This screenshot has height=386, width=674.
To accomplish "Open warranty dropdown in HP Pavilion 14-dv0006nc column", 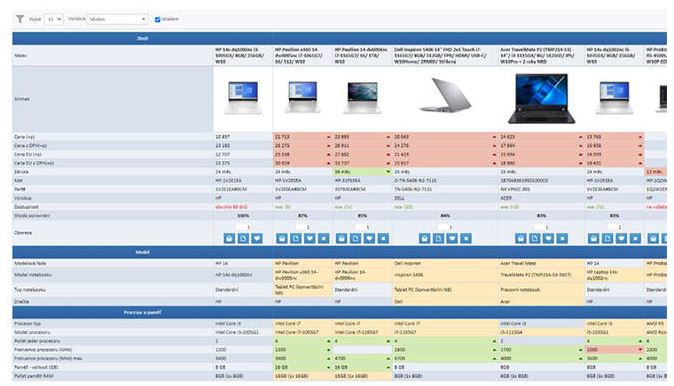I will [x=362, y=172].
